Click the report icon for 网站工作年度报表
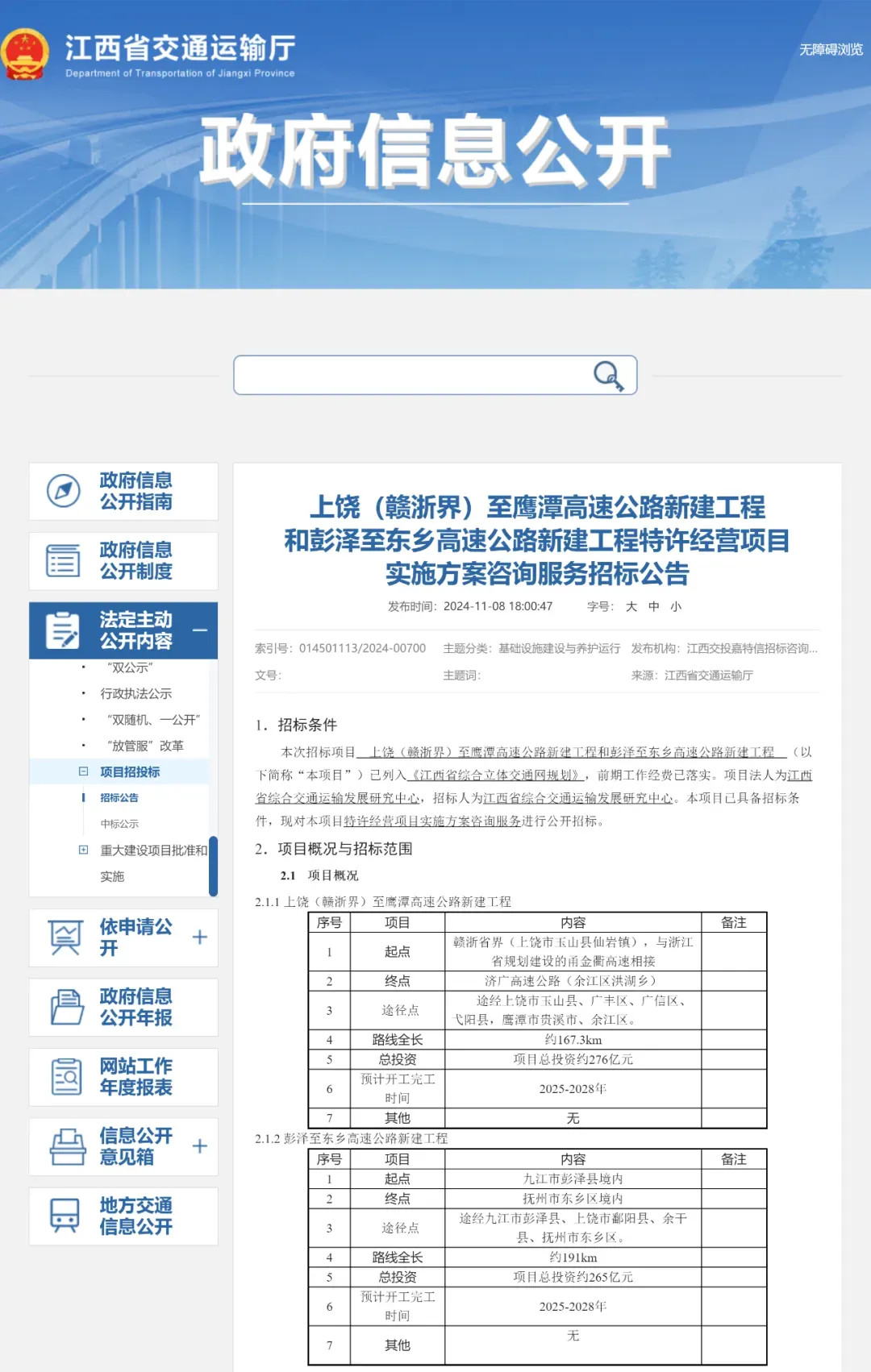 67,1077
